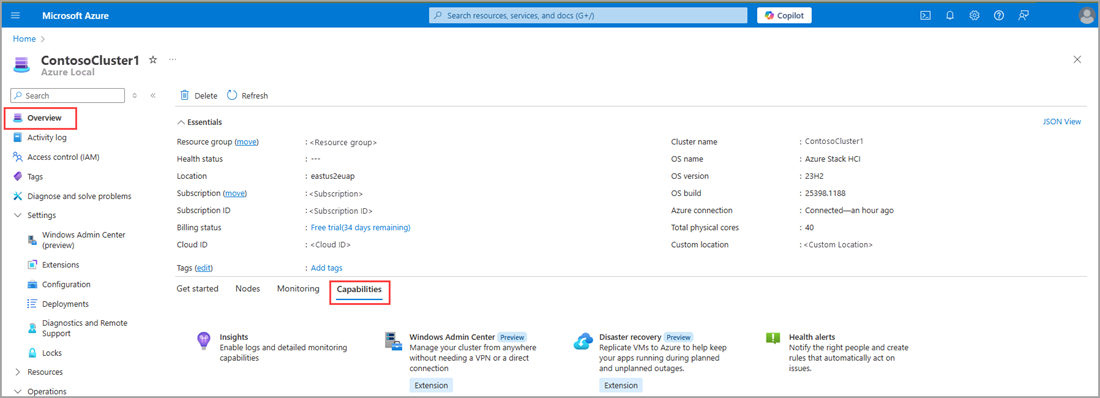Click the Copilot button
Viewport: 1100px width, 398px height.
coord(784,15)
